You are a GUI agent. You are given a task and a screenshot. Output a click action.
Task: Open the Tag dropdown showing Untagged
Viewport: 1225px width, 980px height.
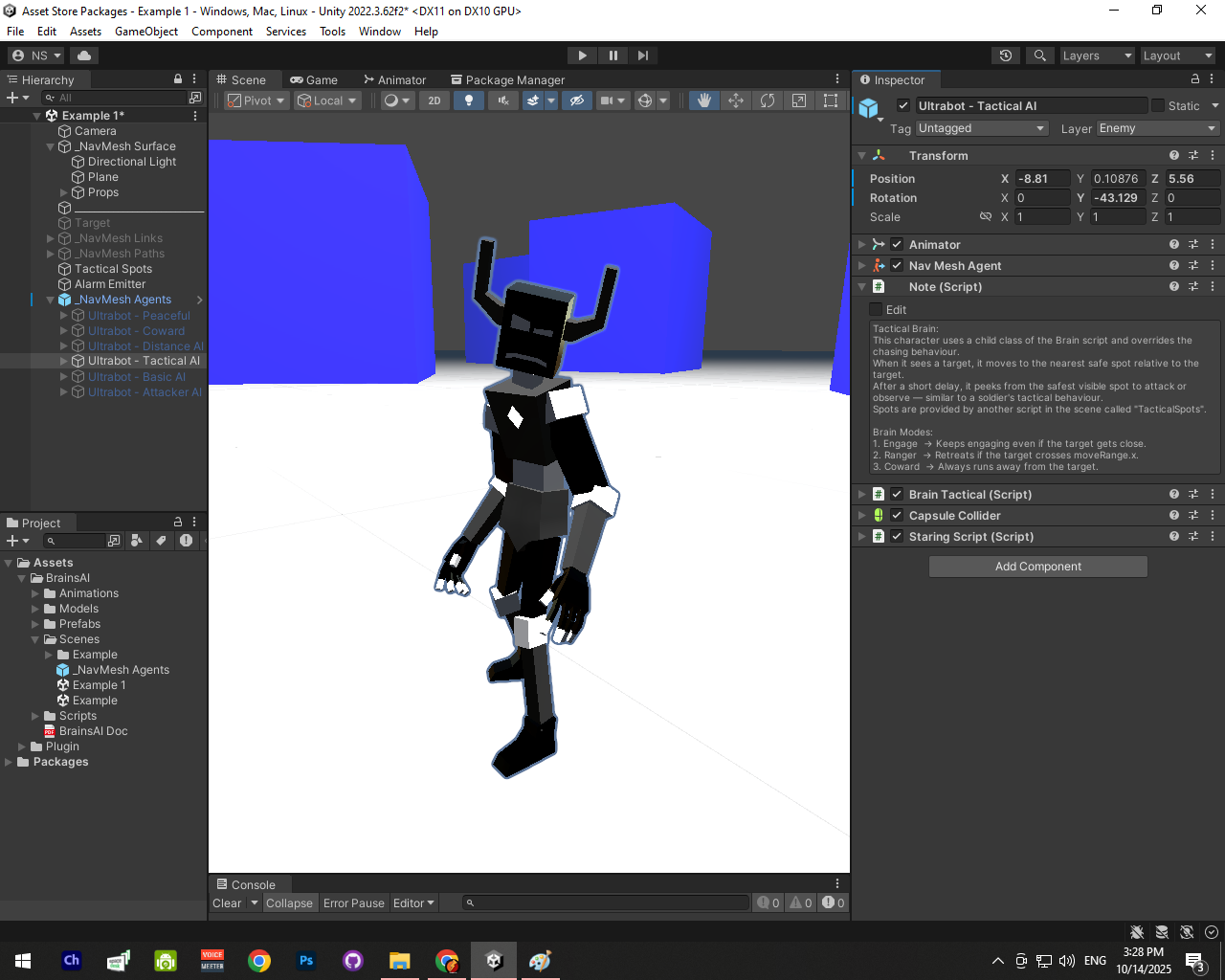(981, 128)
